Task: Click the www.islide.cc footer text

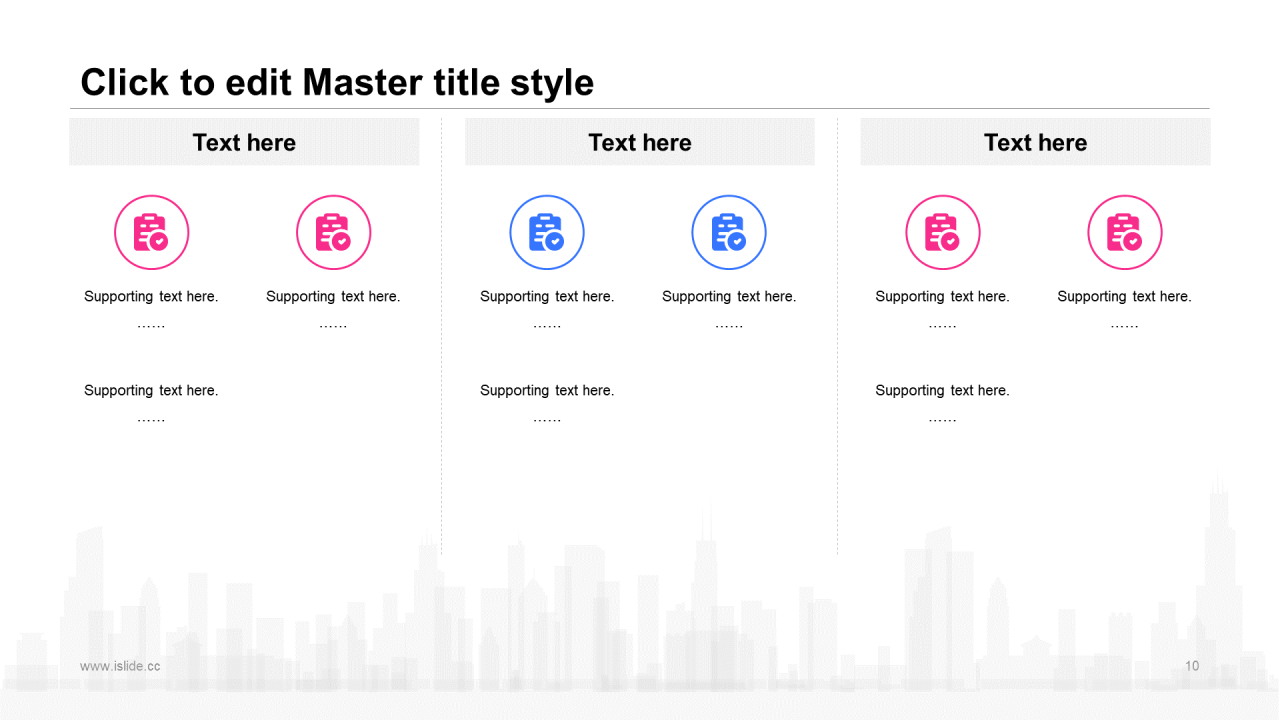Action: click(120, 666)
